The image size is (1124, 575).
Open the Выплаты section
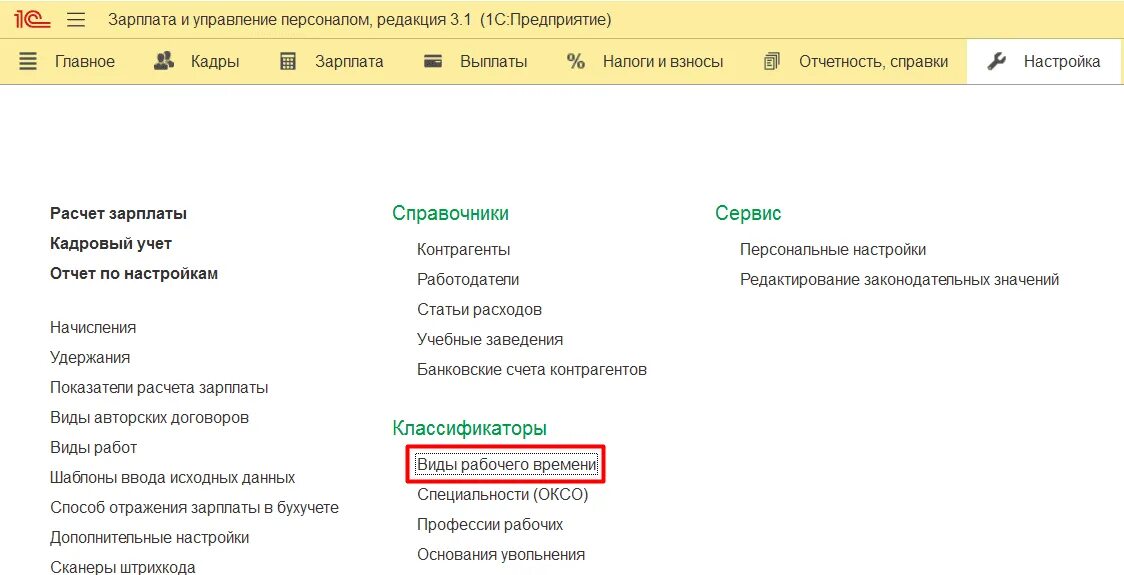[x=494, y=62]
